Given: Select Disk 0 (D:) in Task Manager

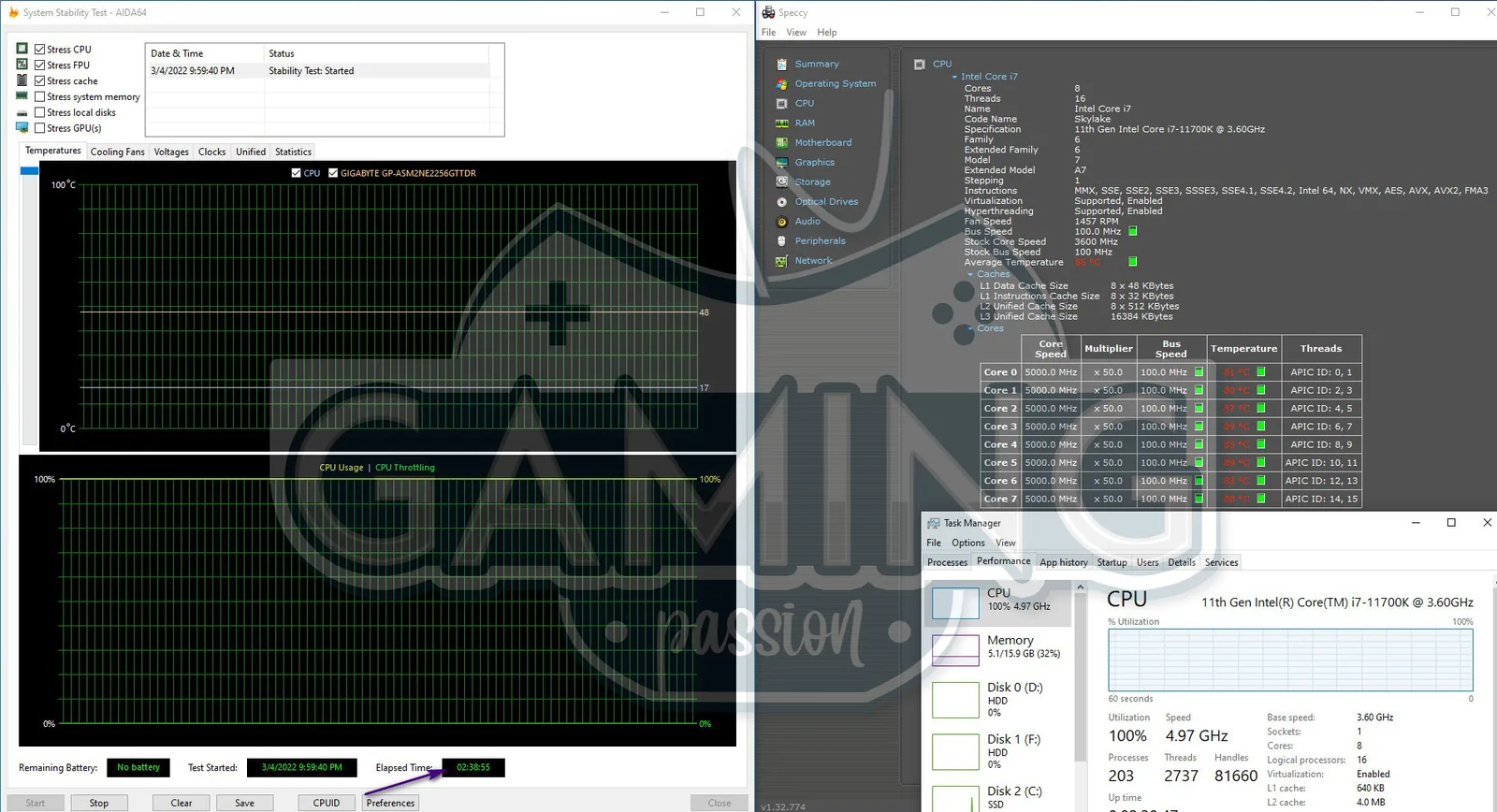Looking at the screenshot, I should (x=997, y=700).
